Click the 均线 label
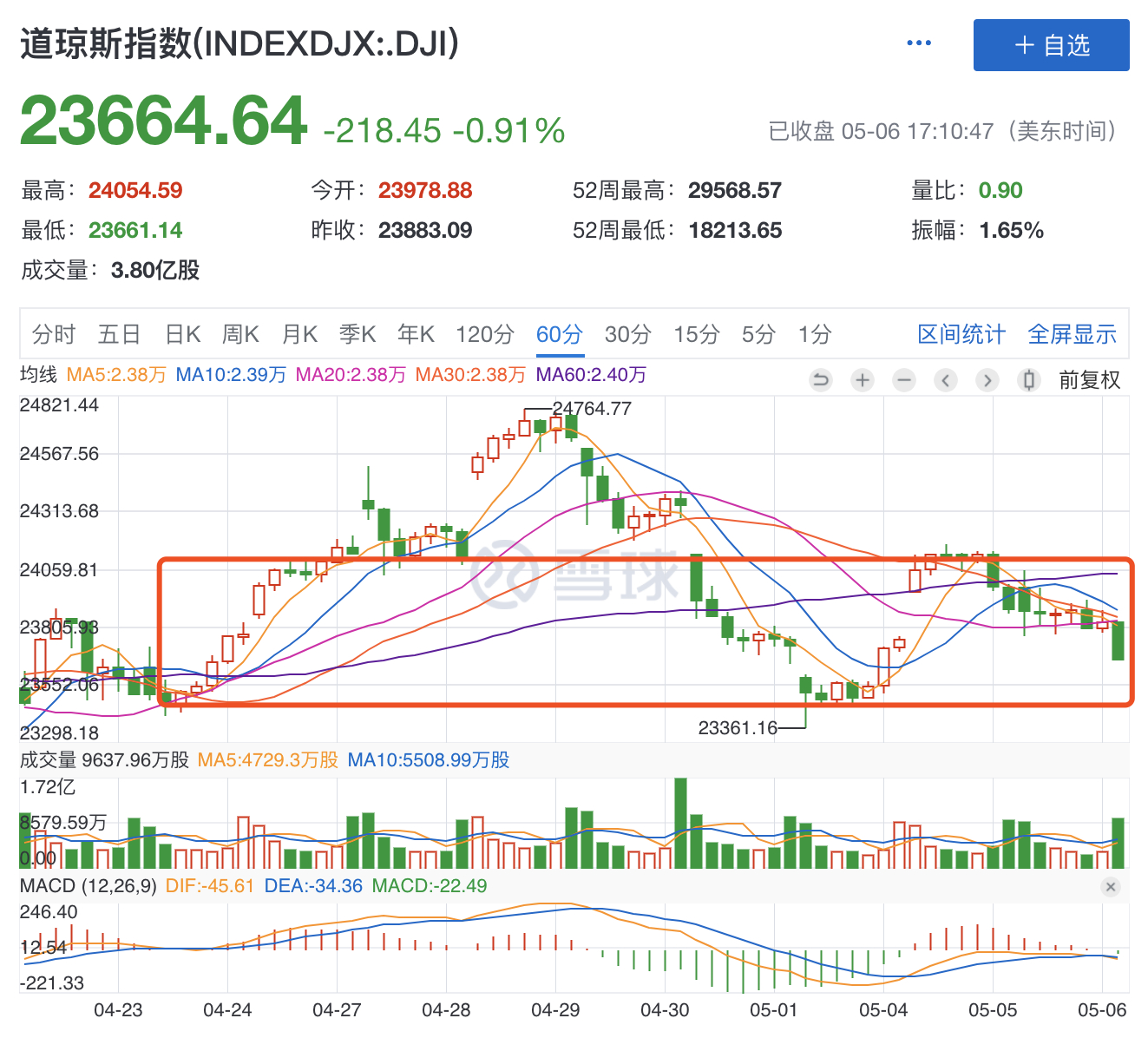 [x=39, y=375]
